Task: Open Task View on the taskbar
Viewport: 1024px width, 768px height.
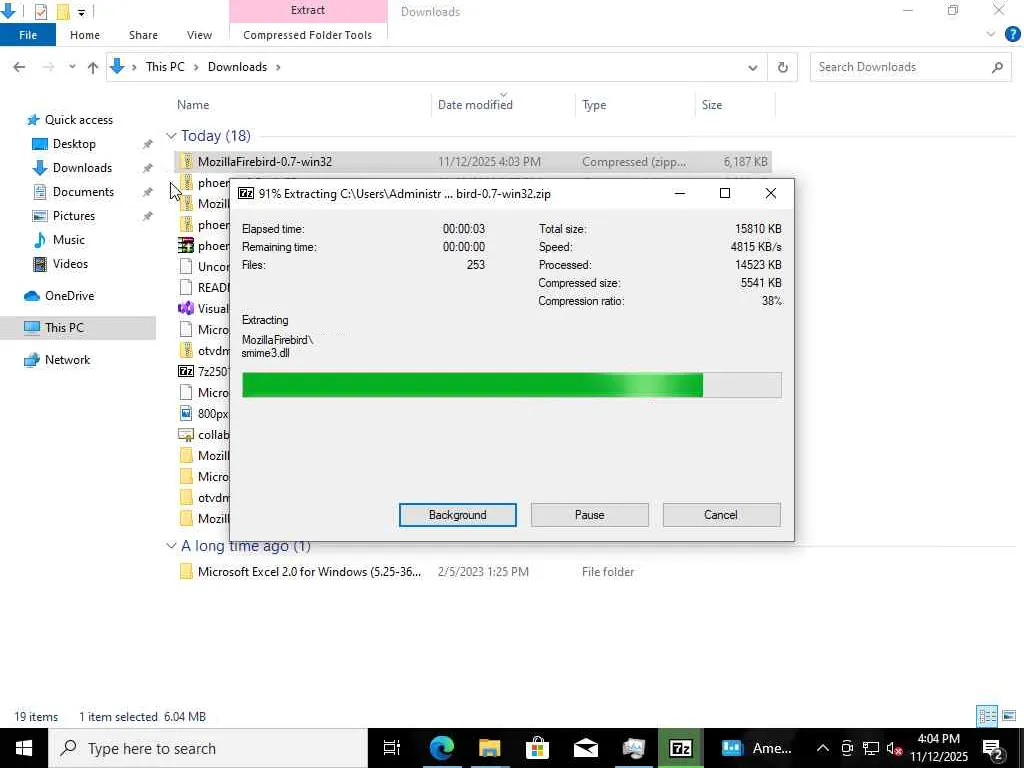Action: click(x=392, y=748)
